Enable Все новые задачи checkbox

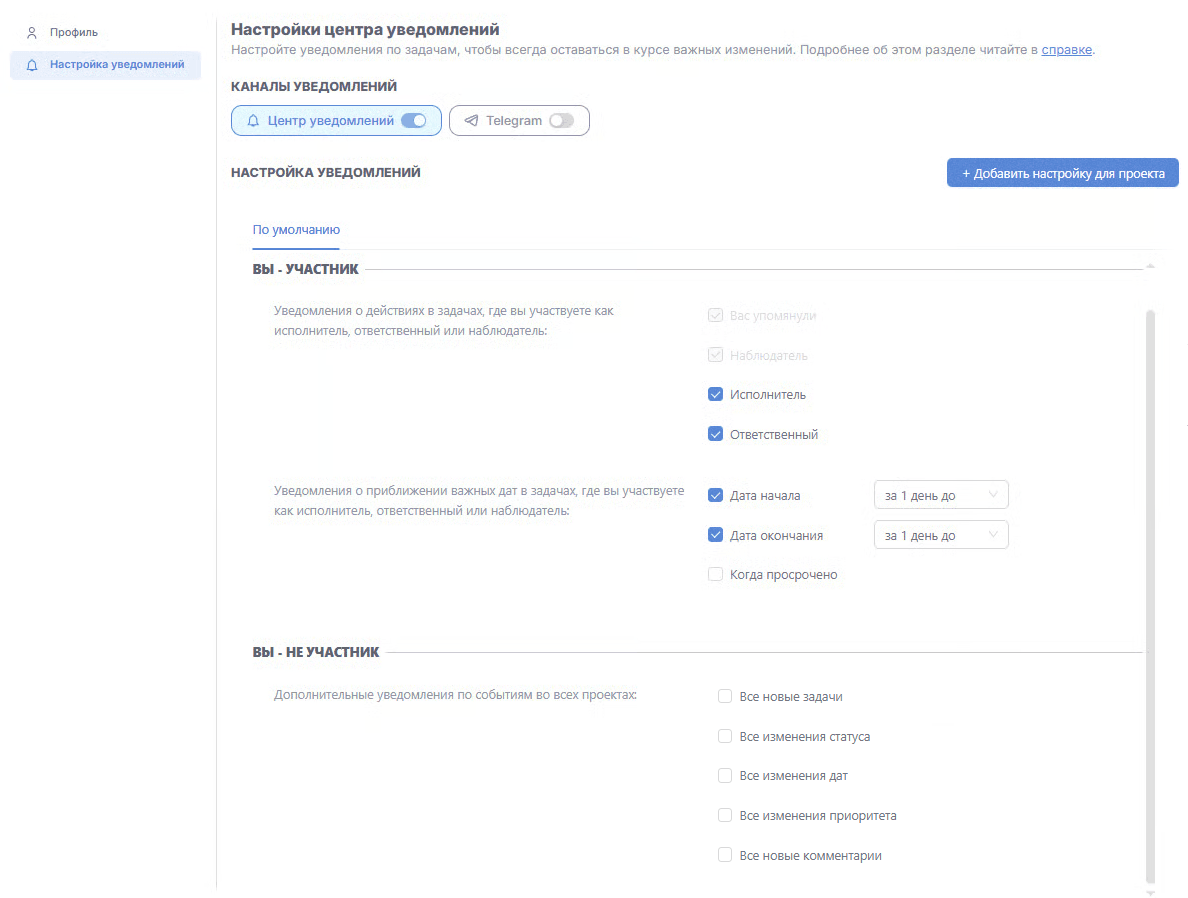(725, 697)
